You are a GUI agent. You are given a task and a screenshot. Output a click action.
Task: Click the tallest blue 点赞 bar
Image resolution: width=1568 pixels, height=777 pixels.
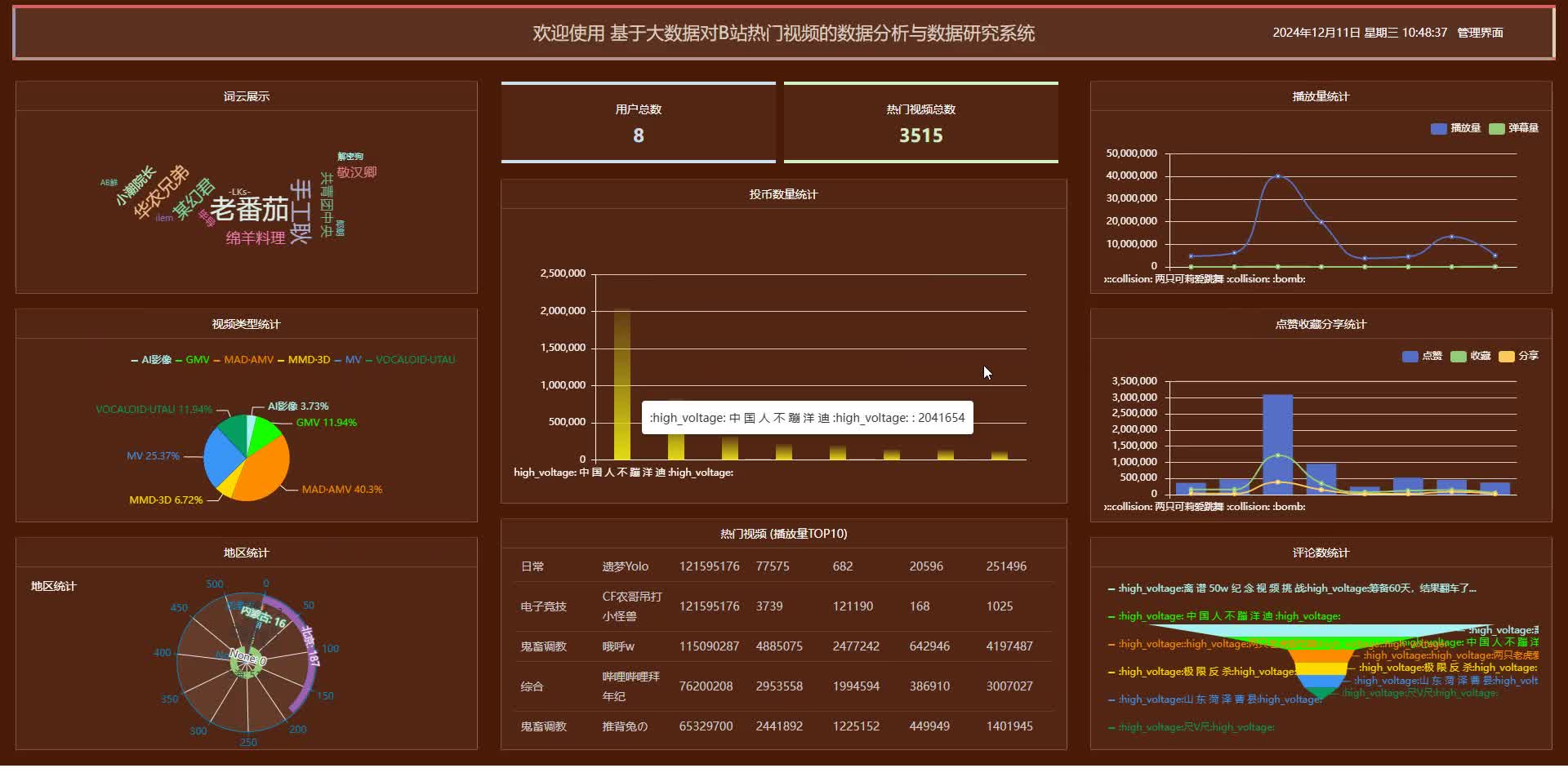tap(1277, 445)
